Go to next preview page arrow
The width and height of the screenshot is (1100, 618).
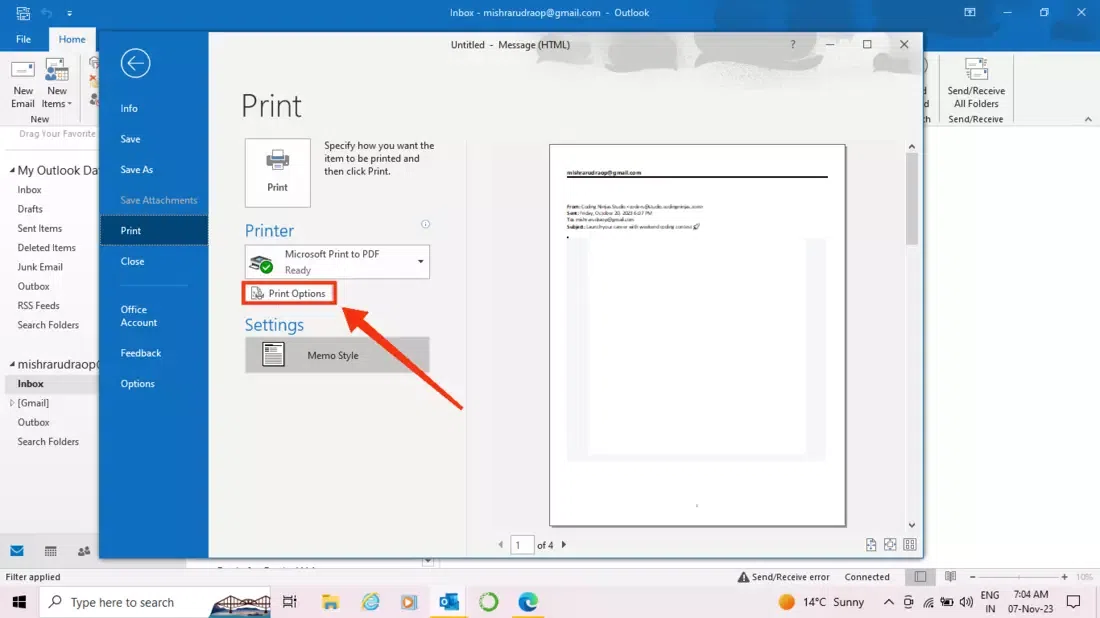click(564, 544)
